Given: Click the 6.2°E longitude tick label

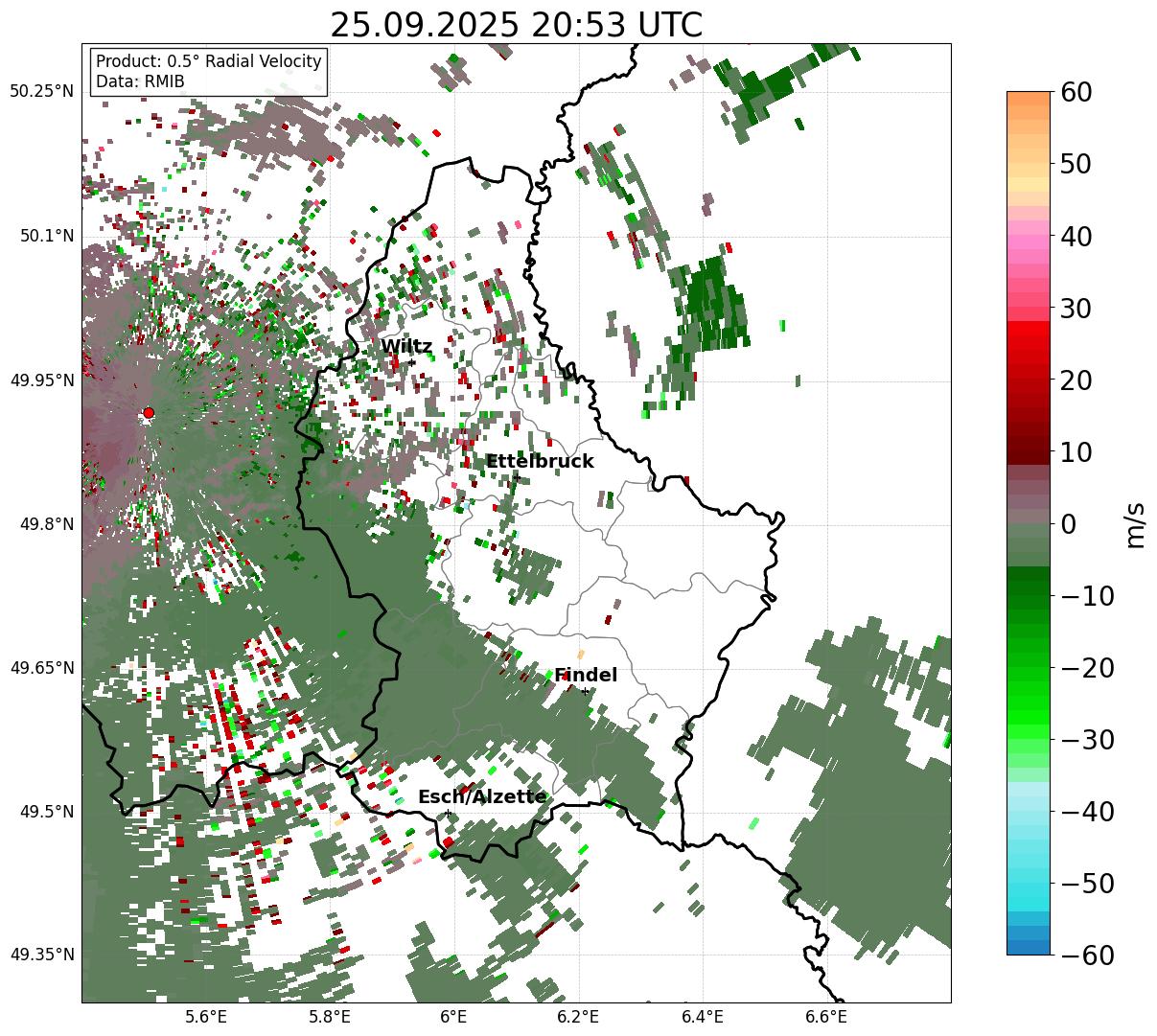Looking at the screenshot, I should point(578,1018).
